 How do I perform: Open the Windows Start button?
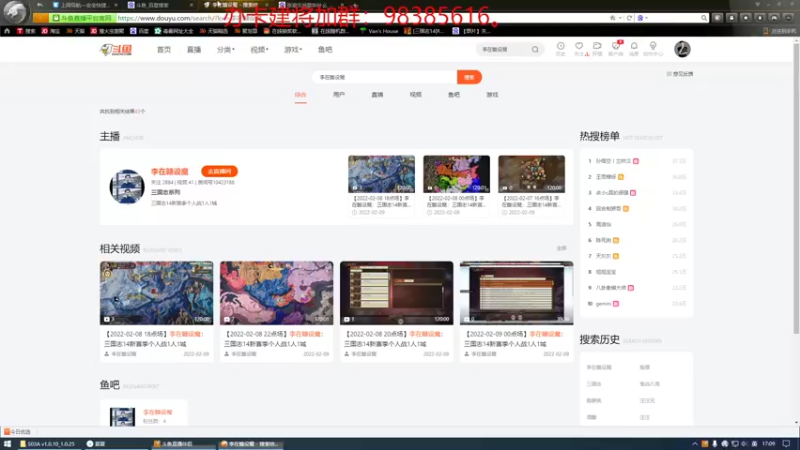click(x=7, y=444)
